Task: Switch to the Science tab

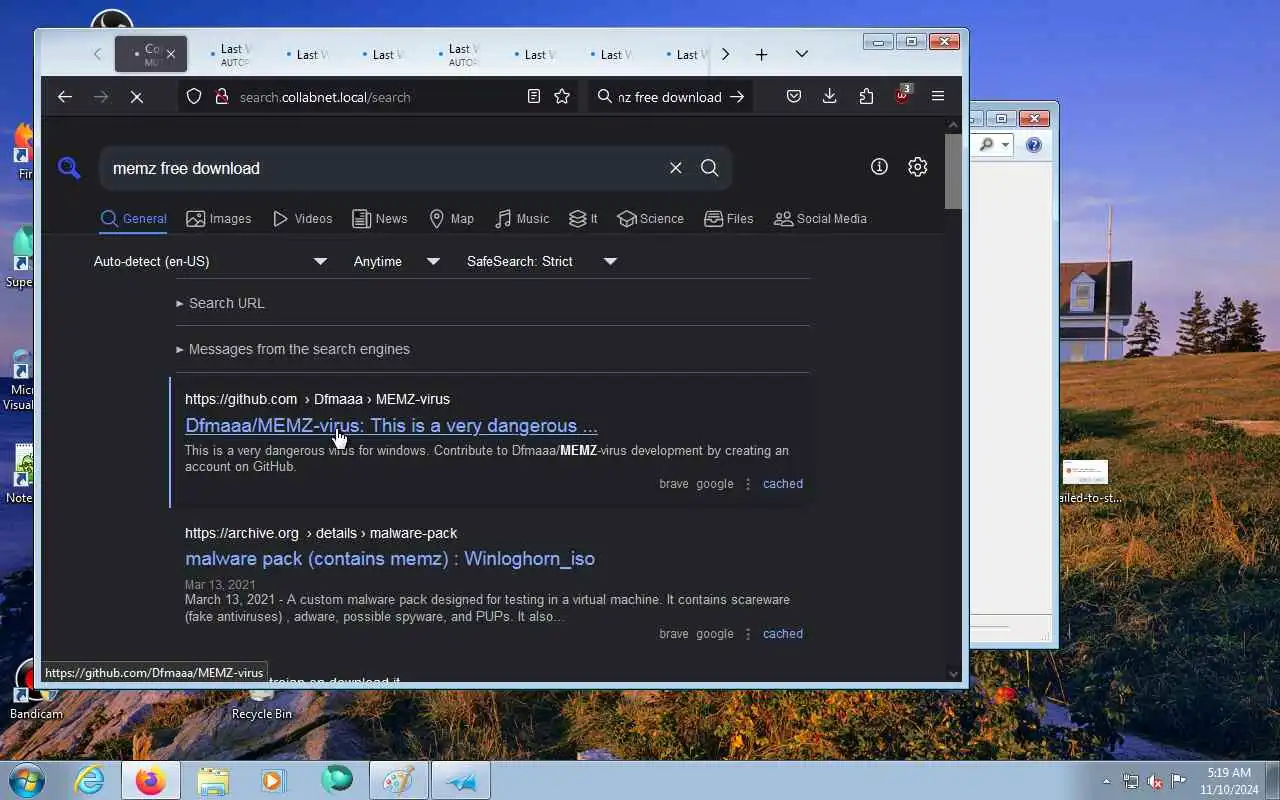Action: pyautogui.click(x=651, y=219)
